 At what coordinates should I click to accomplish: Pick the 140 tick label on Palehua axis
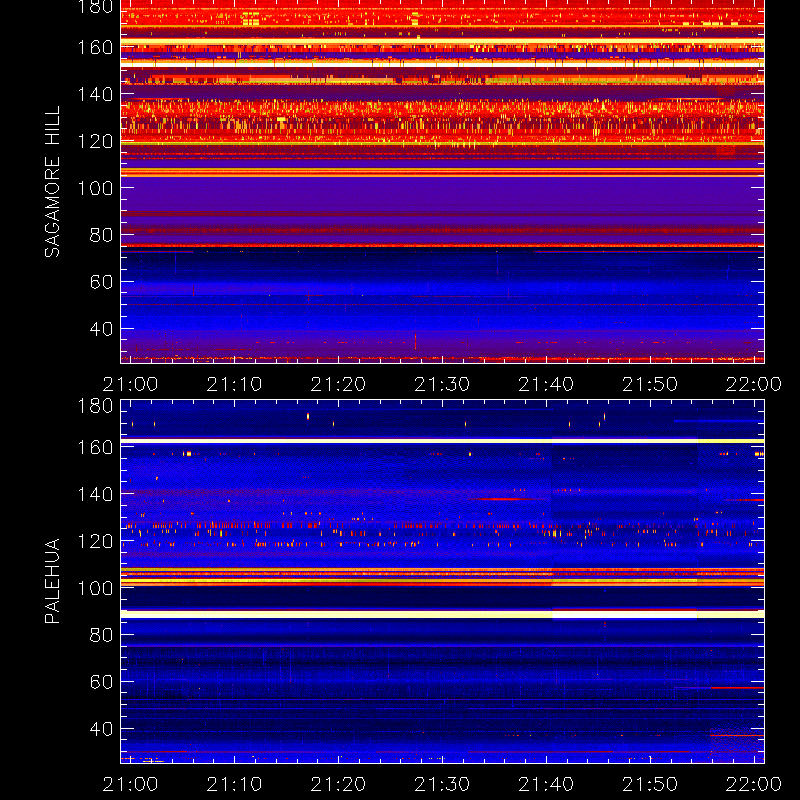coord(95,494)
